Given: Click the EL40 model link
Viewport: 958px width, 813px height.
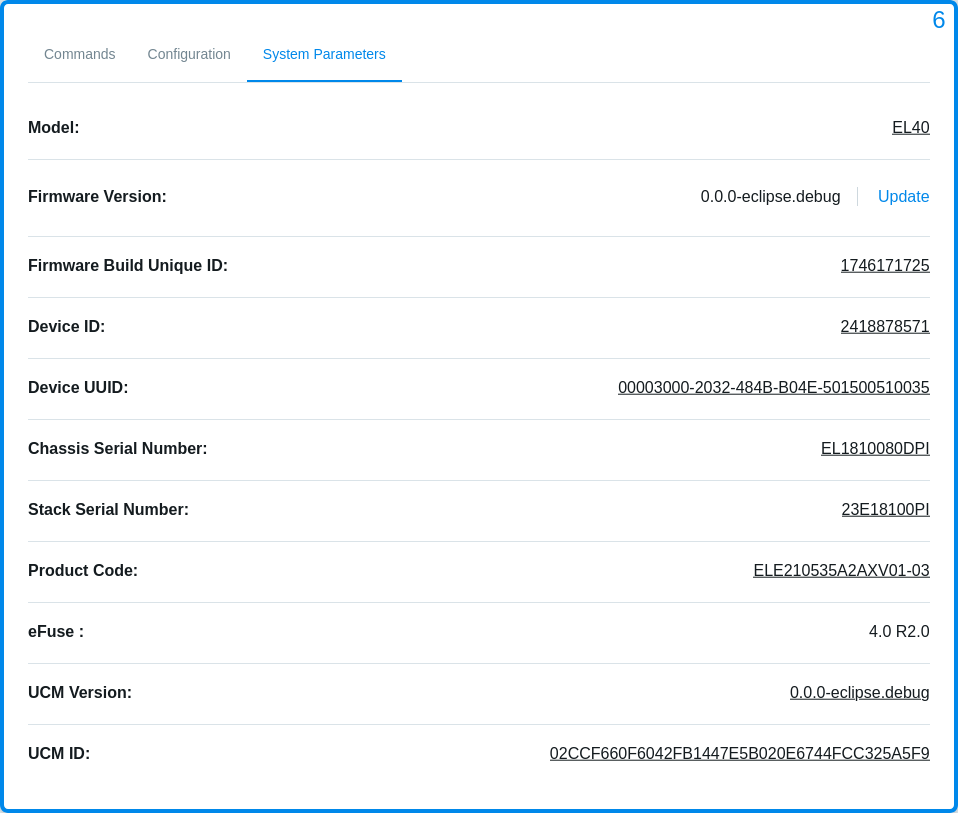Looking at the screenshot, I should 910,127.
